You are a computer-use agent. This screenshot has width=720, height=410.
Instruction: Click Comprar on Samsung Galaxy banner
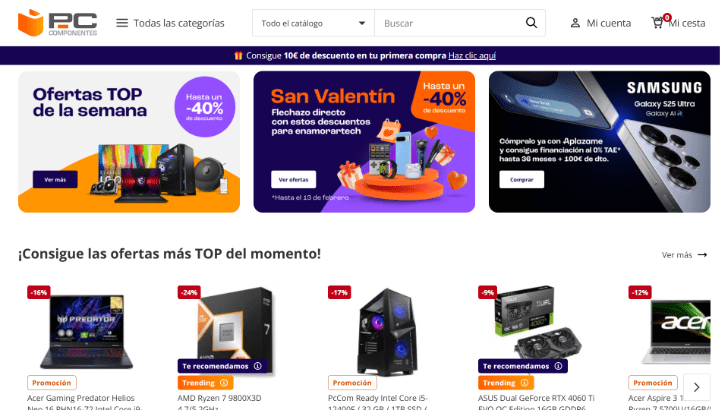[x=522, y=180]
